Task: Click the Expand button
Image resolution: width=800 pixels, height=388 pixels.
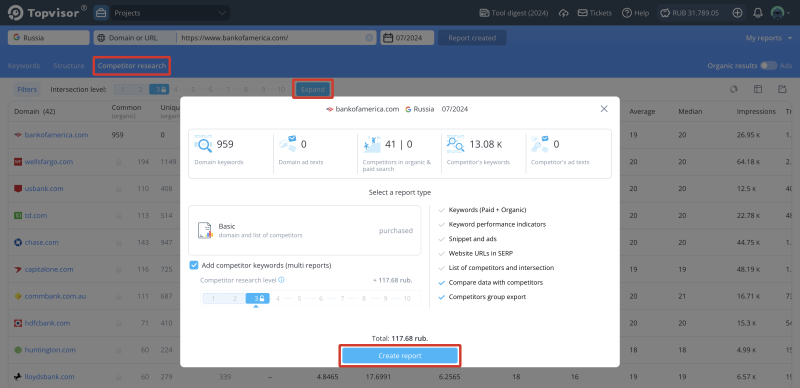Action: [313, 89]
